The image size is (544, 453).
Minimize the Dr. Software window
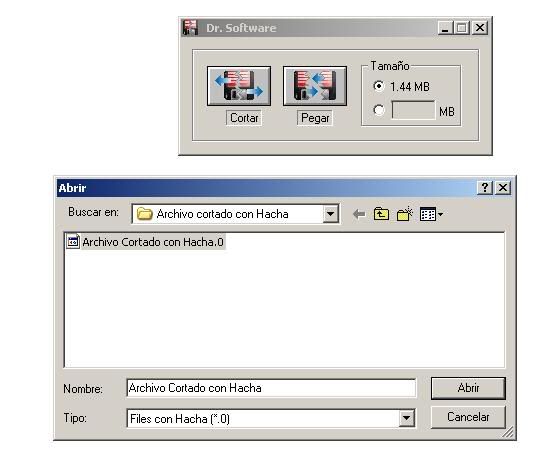pos(445,28)
